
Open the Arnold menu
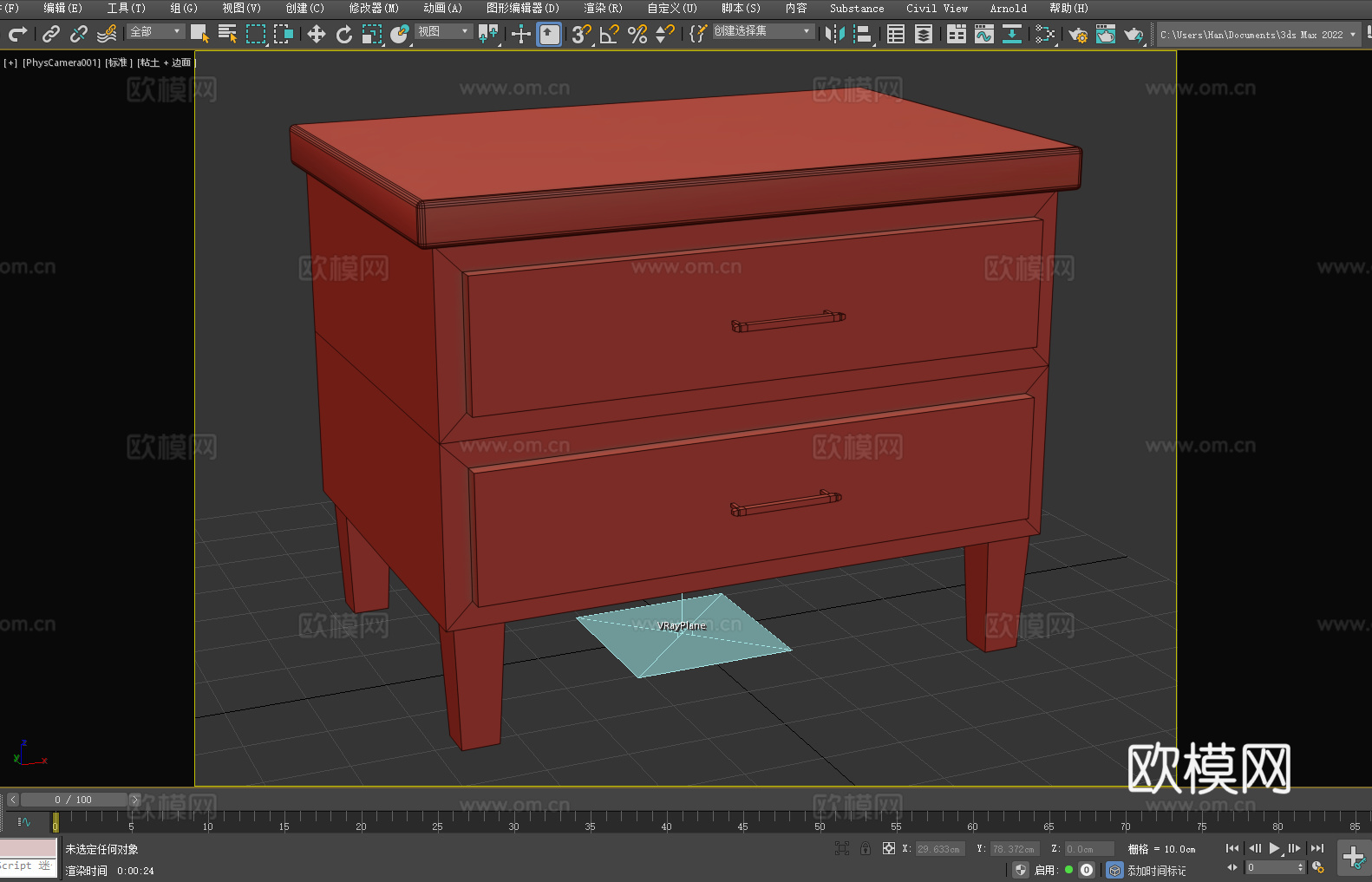coord(1008,8)
